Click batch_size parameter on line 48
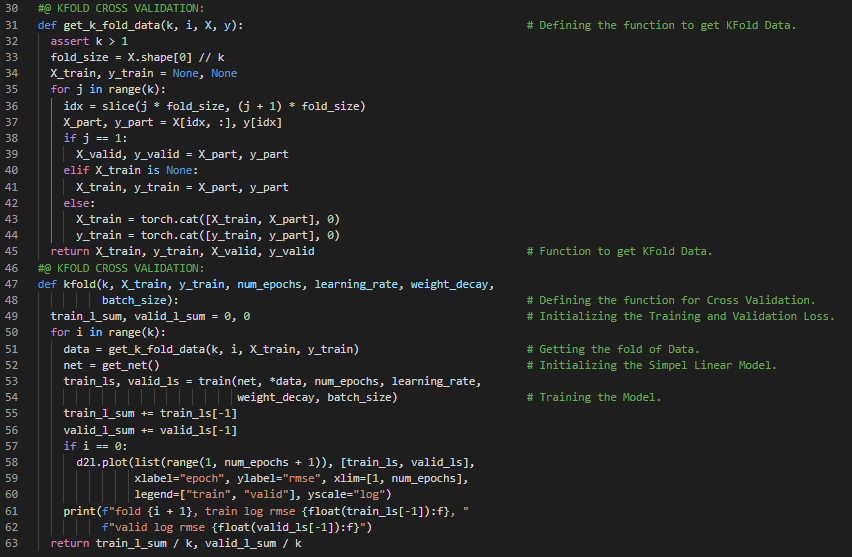Screen dimensions: 852x557 coord(136,300)
